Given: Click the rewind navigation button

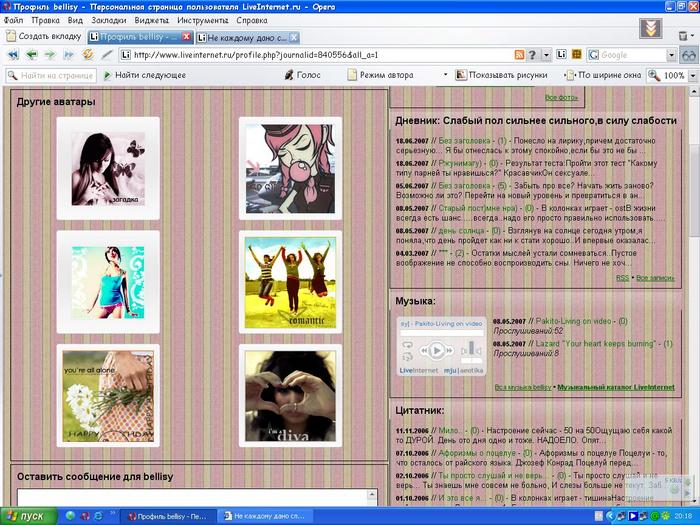Looking at the screenshot, I should [13, 55].
